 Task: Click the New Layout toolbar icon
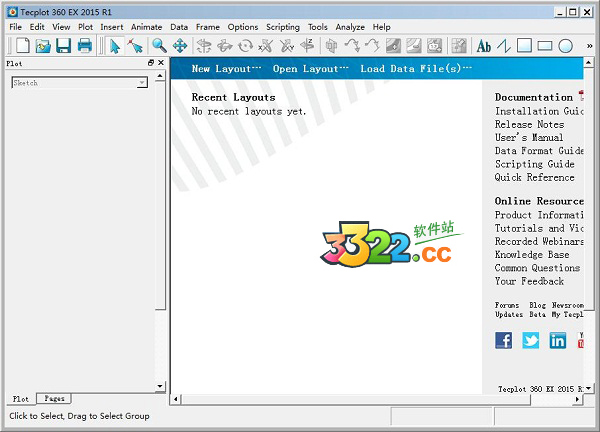[23, 46]
